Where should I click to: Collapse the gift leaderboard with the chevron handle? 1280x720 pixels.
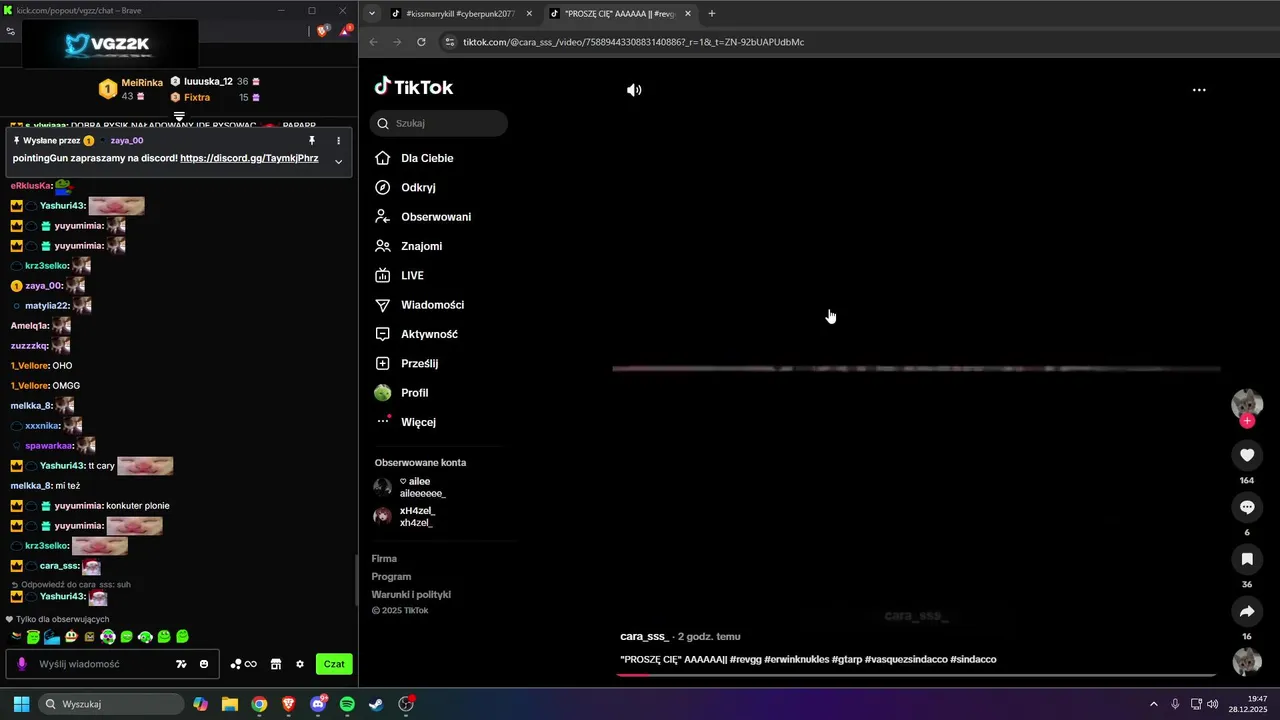(179, 116)
